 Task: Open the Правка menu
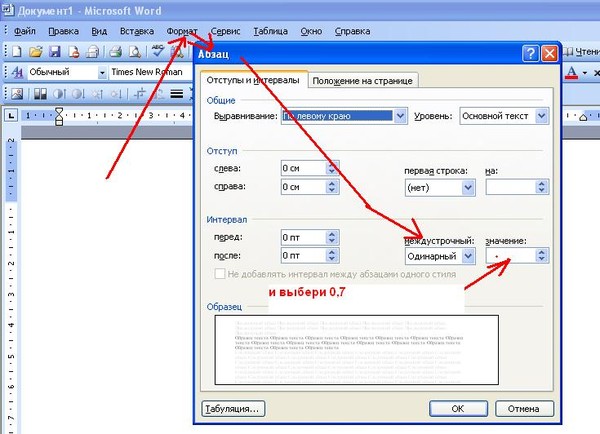[64, 31]
